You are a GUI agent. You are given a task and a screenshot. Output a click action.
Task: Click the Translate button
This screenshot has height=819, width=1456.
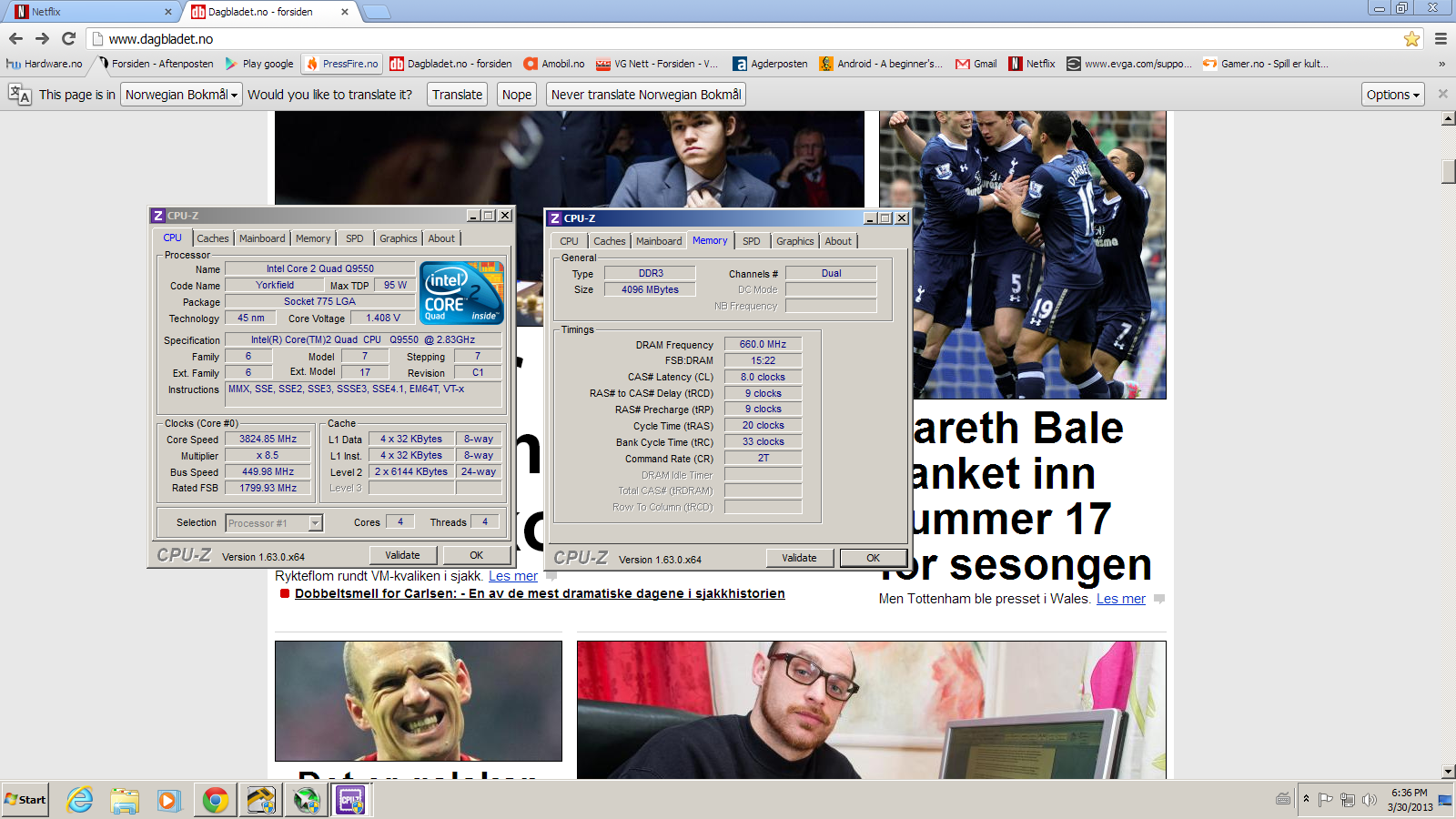458,95
